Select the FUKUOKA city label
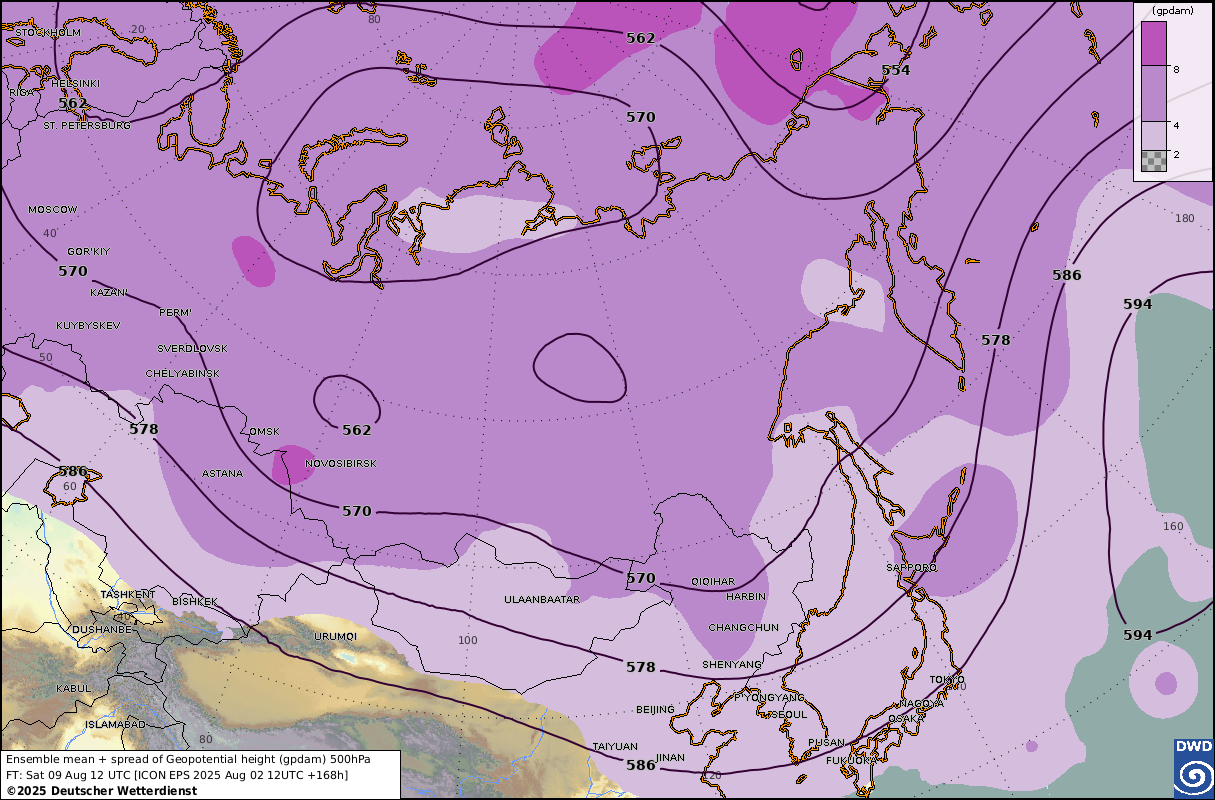This screenshot has height=800, width=1215. pos(851,761)
